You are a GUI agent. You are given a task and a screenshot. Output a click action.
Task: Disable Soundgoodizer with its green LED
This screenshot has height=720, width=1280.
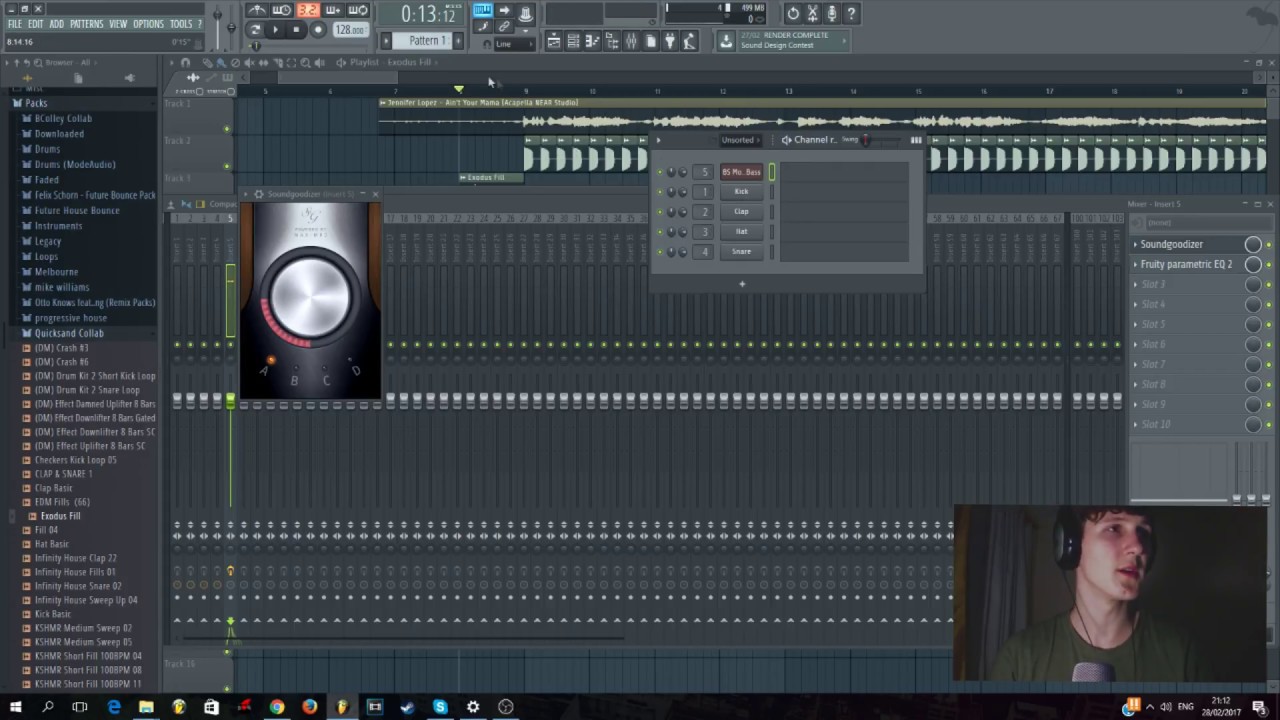1269,244
